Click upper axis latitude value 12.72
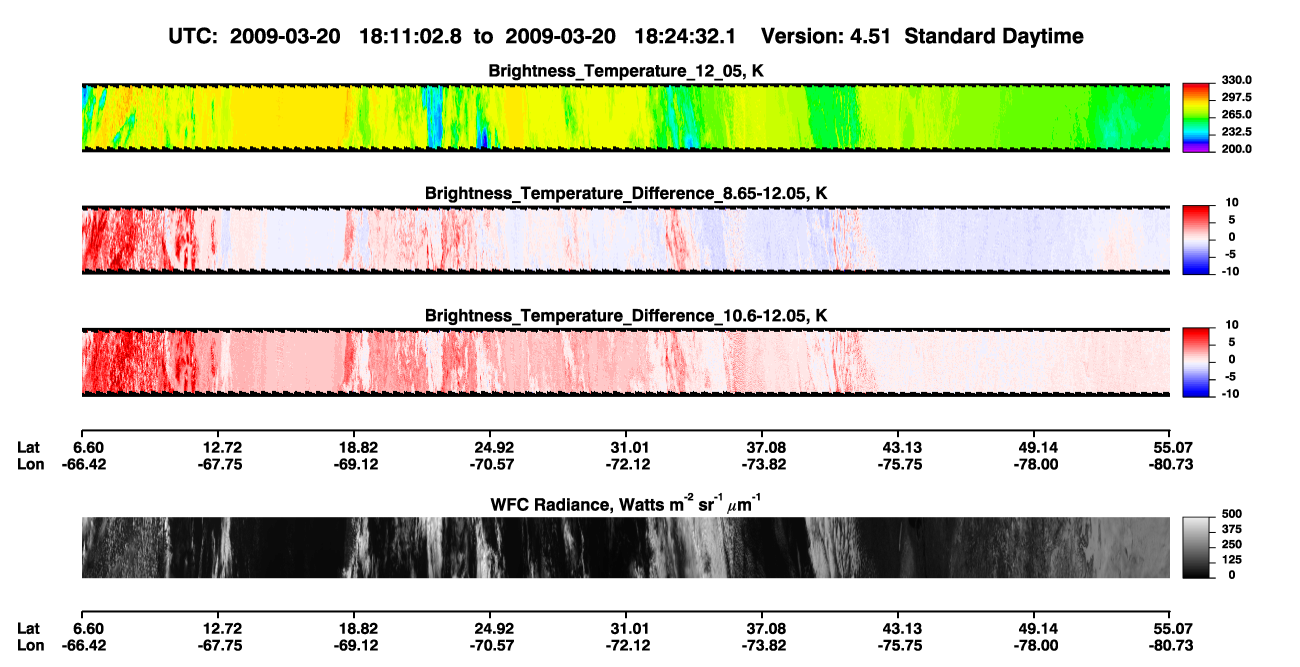The height and width of the screenshot is (667, 1300). pyautogui.click(x=217, y=447)
